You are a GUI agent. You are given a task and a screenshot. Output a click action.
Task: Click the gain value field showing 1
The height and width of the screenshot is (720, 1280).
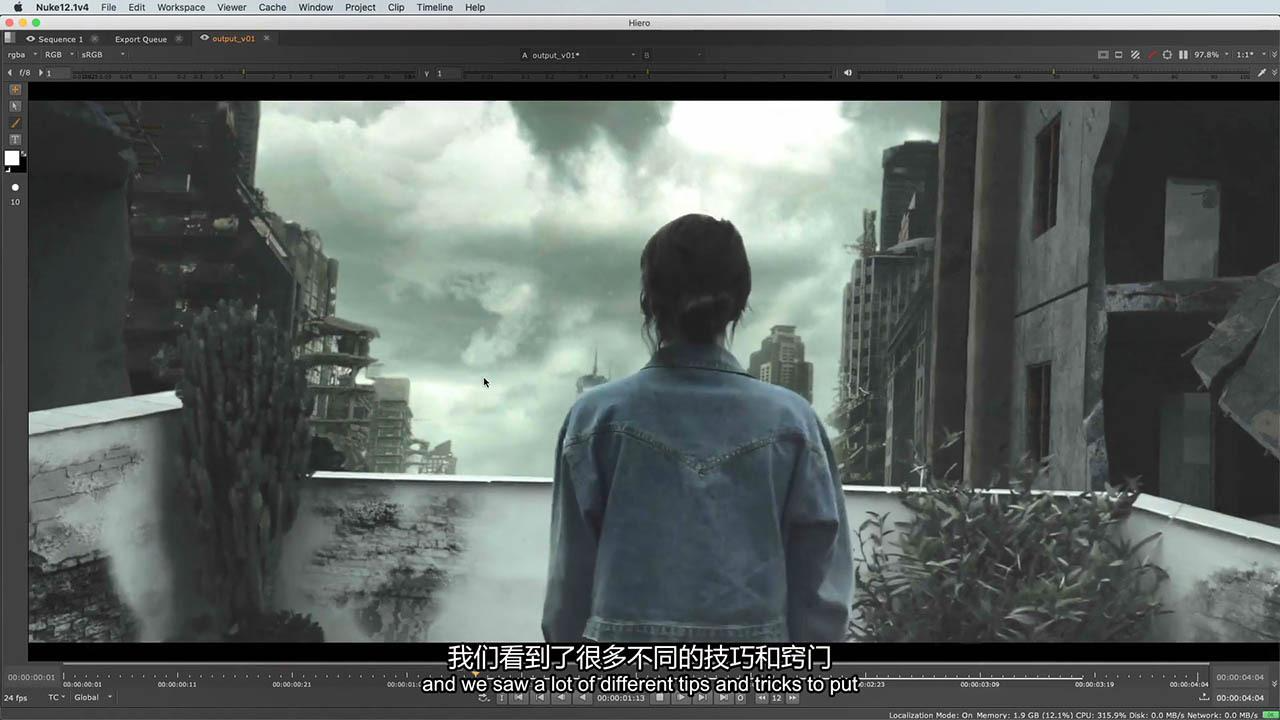(57, 73)
